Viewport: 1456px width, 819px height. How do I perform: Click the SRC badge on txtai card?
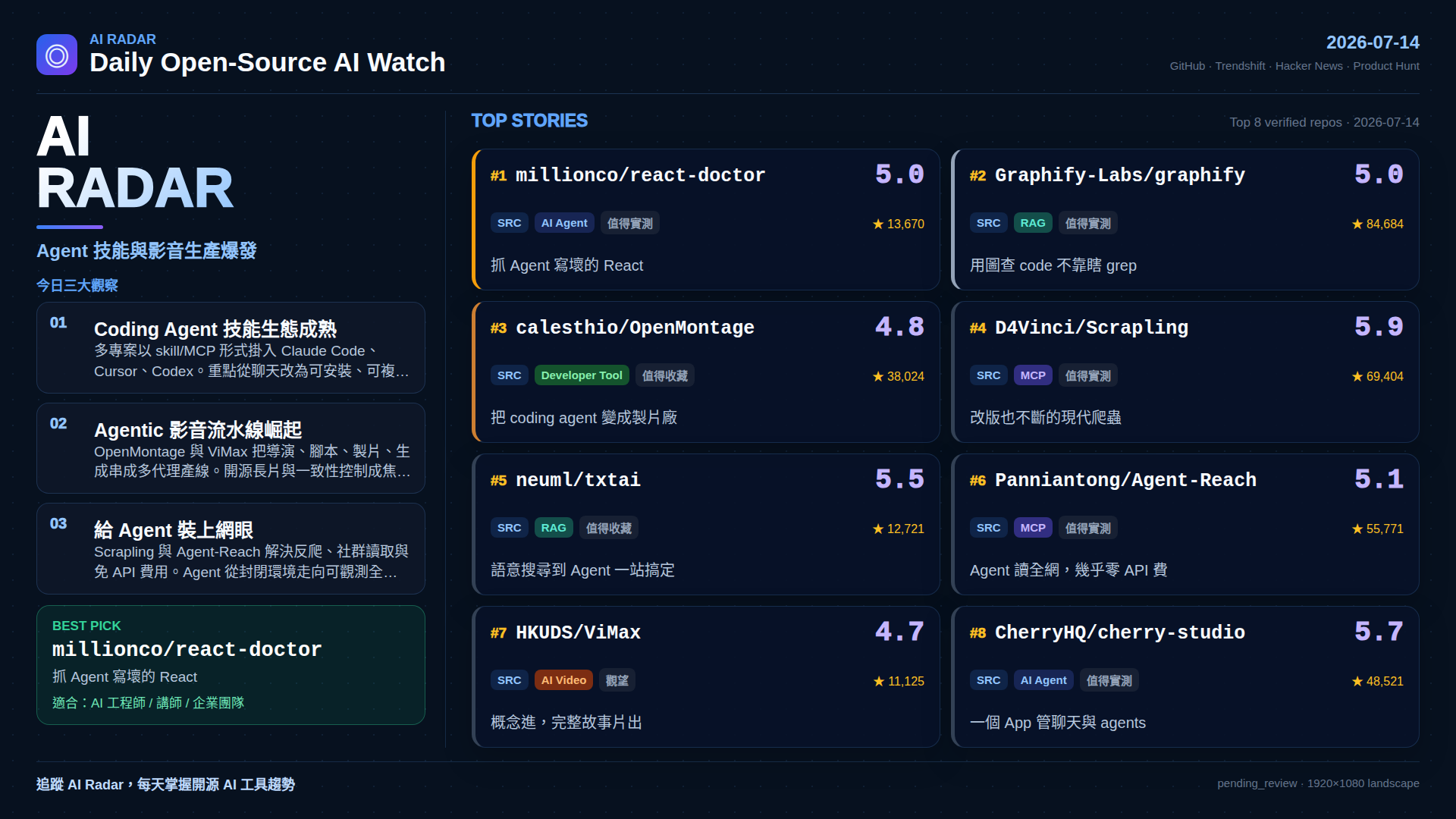510,528
